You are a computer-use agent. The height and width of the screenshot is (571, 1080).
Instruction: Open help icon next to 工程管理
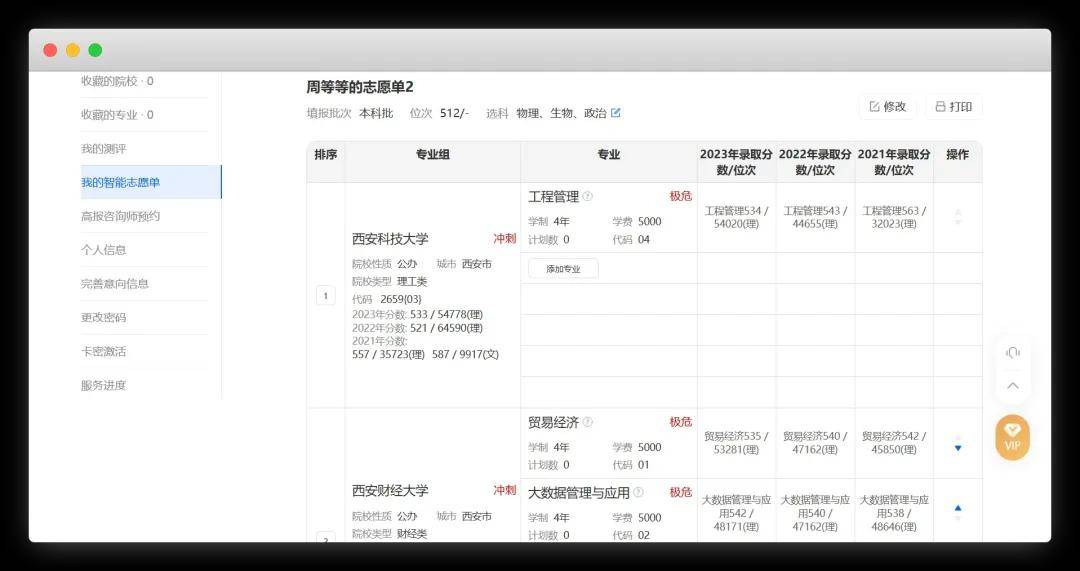click(588, 196)
